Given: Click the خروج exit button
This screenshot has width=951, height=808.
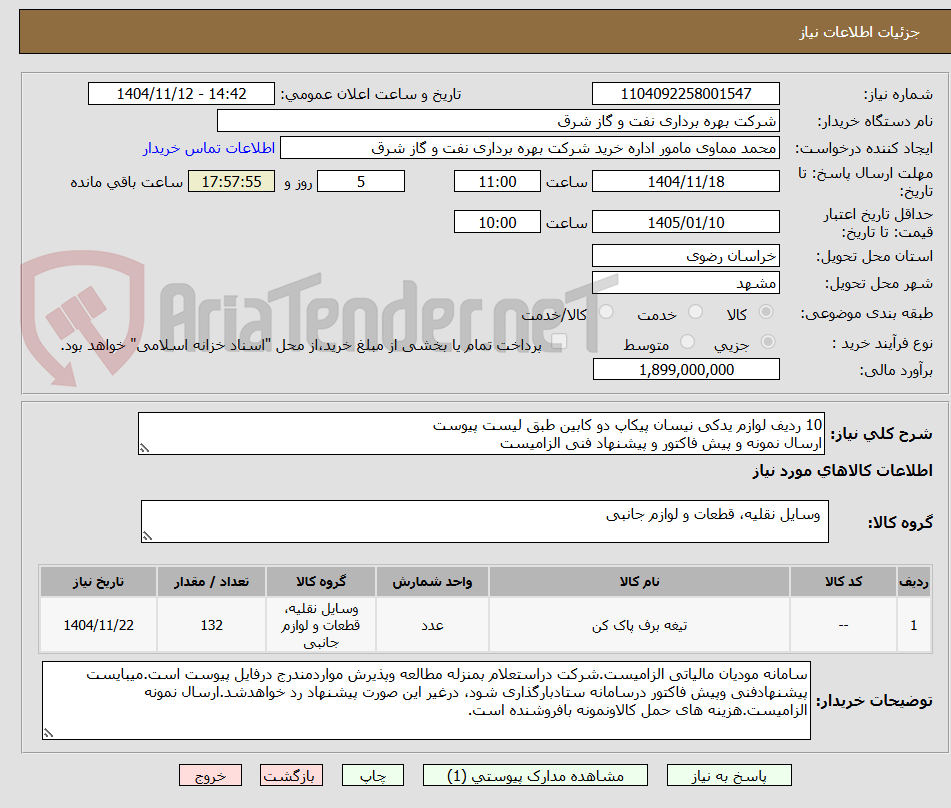Looking at the screenshot, I should [210, 776].
